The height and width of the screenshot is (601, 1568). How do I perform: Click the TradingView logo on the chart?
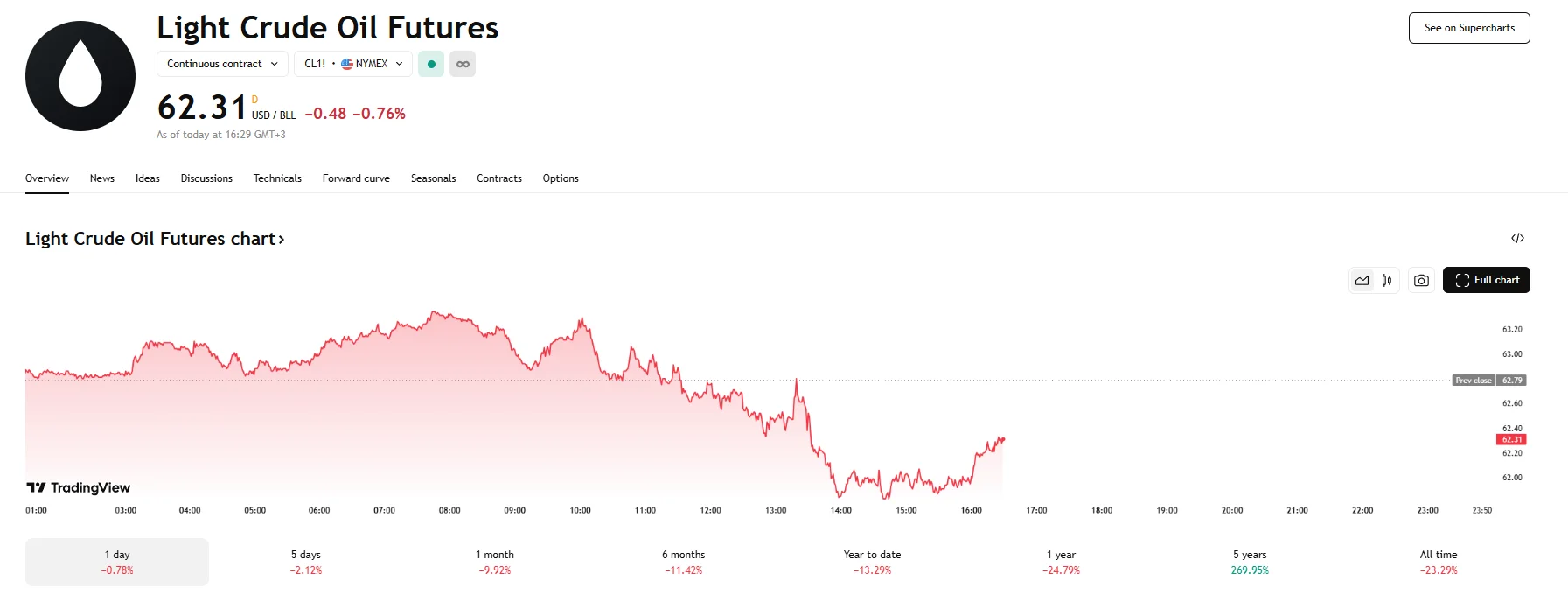[x=79, y=487]
